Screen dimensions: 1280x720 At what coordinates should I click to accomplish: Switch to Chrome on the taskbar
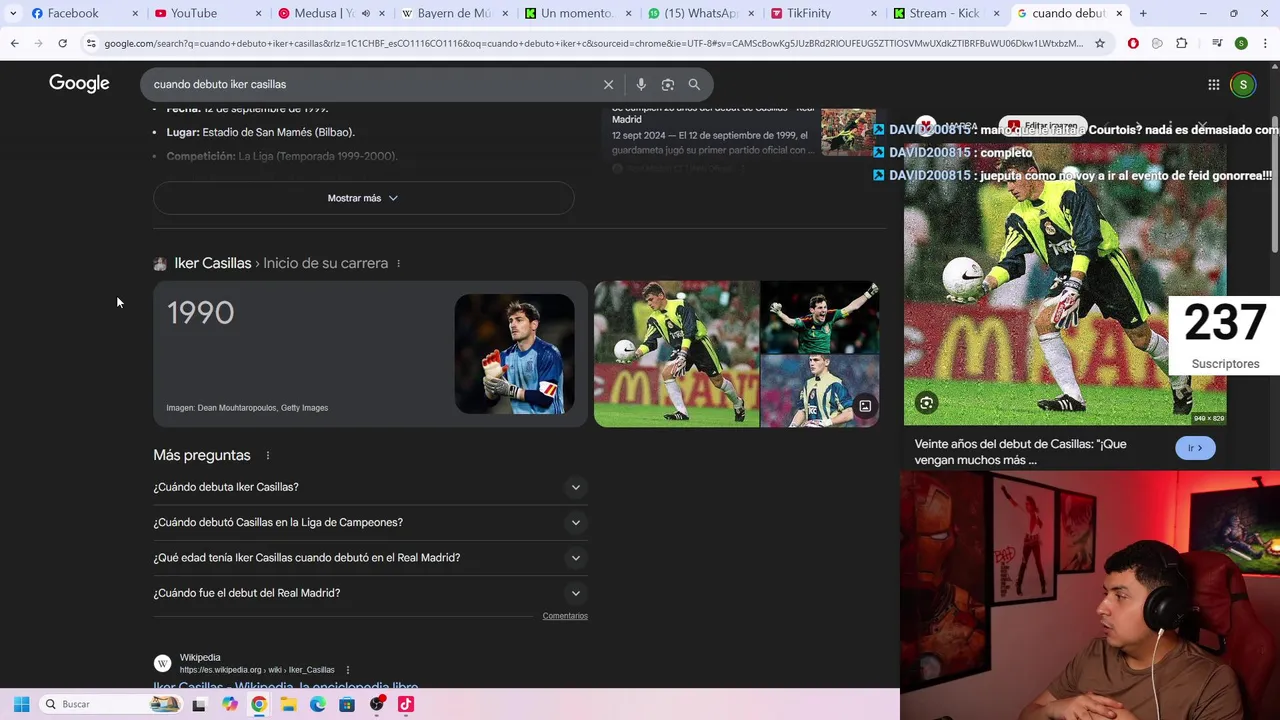click(x=259, y=704)
